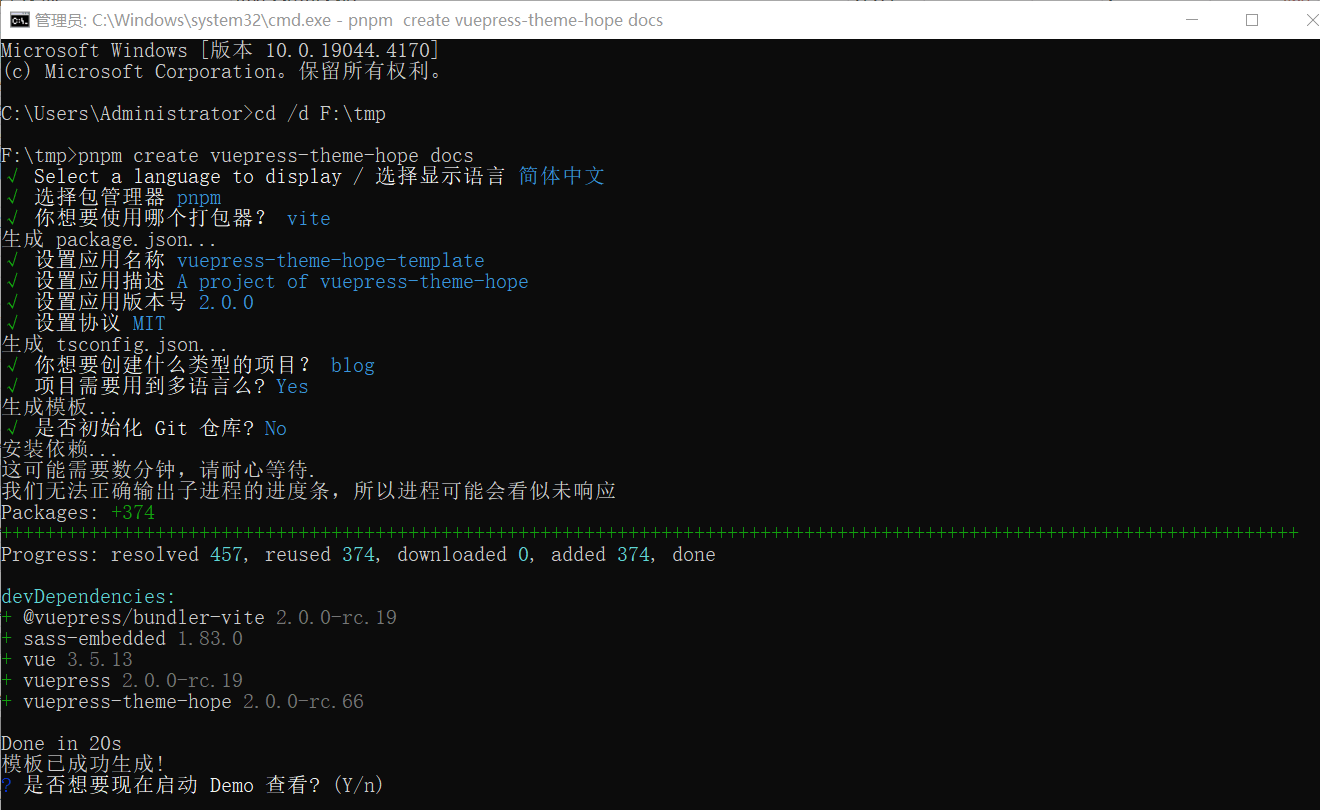Click the '生成 package.json...' line
Screen dimensions: 1320x810
click(109, 239)
